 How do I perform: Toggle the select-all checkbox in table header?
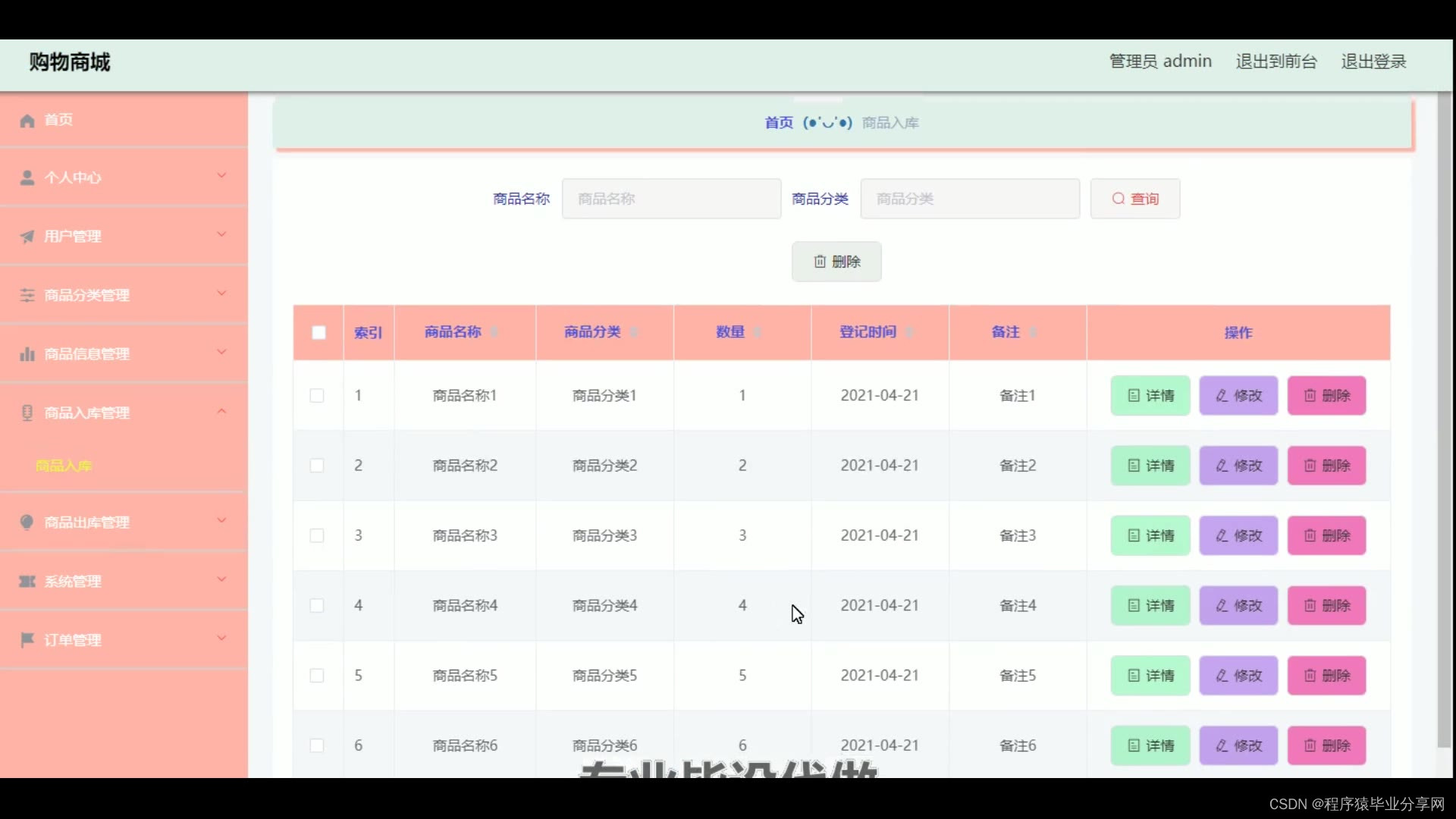pyautogui.click(x=318, y=332)
